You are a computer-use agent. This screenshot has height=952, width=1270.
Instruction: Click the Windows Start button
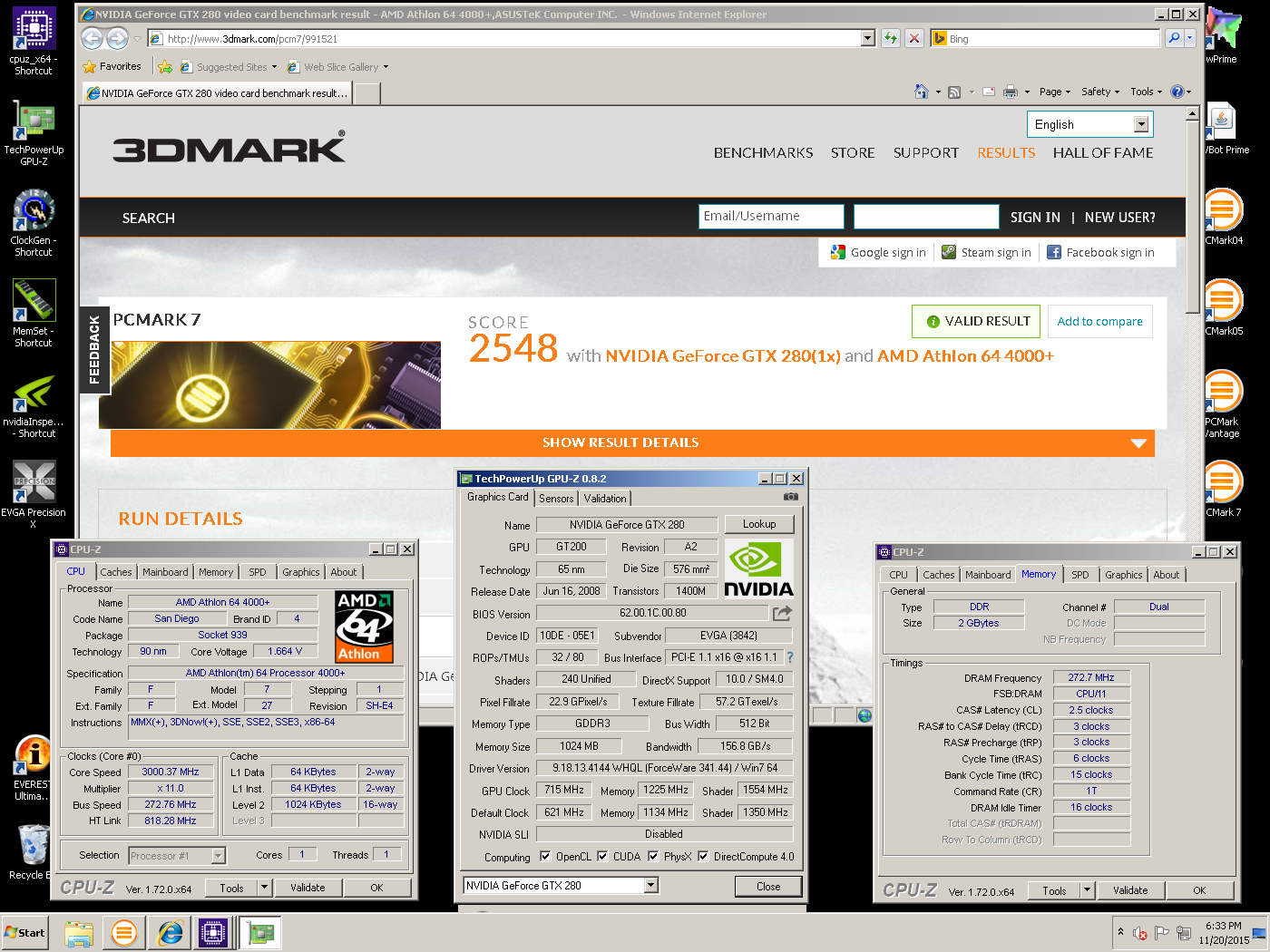click(x=25, y=932)
